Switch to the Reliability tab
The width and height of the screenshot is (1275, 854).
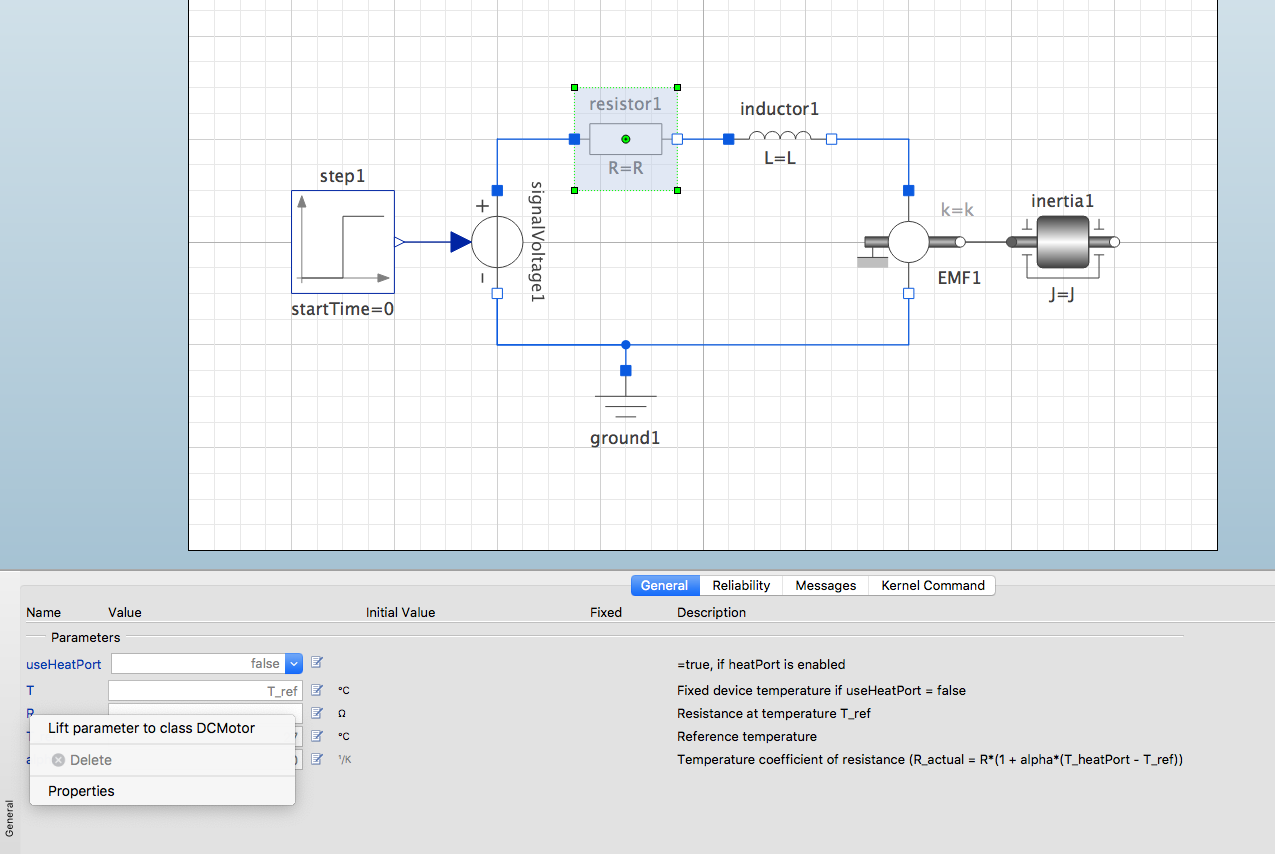[x=741, y=586]
